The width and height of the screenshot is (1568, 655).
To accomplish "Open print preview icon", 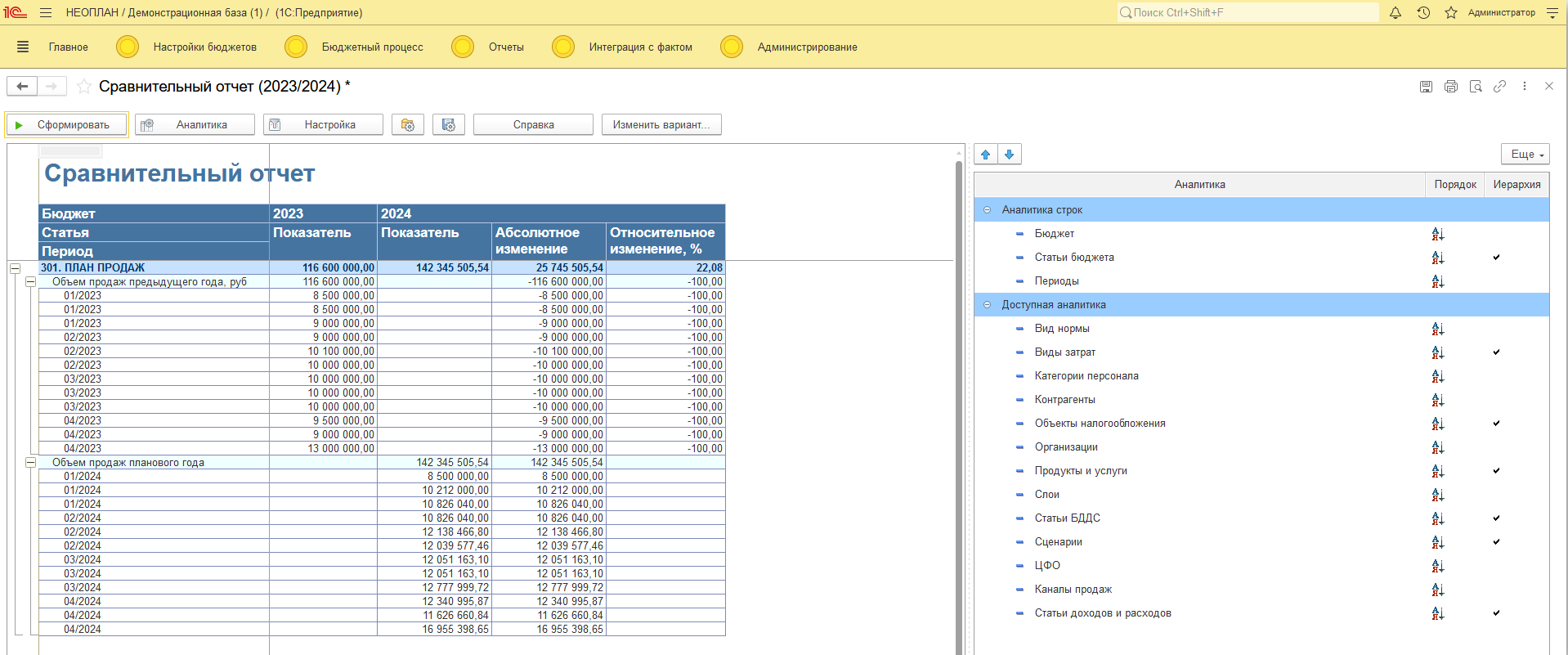I will [x=1476, y=86].
